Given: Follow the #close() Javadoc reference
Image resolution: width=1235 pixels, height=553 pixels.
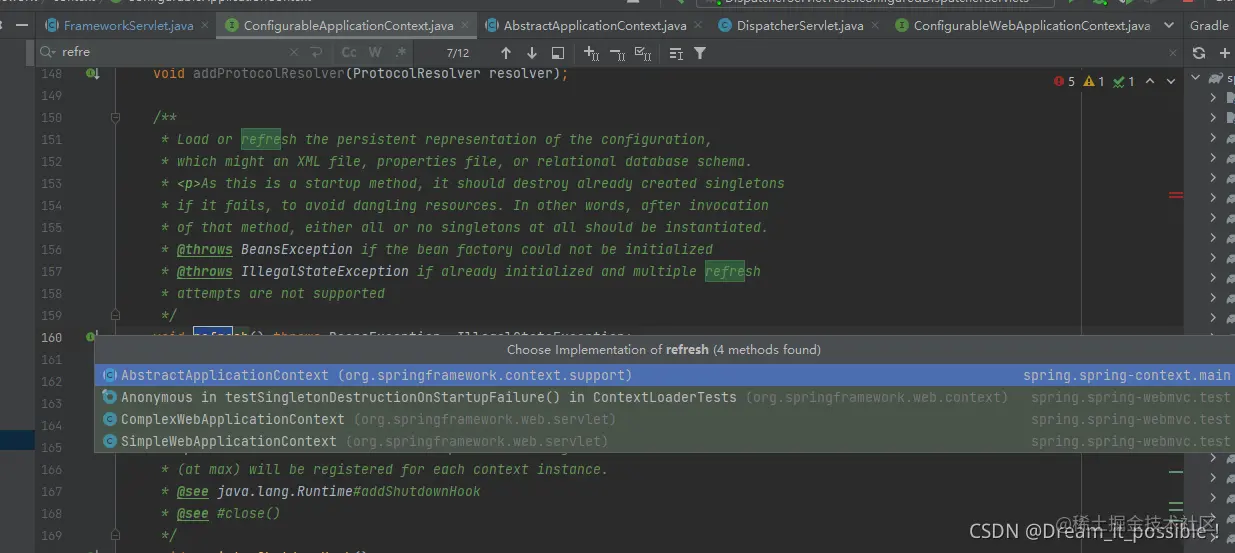Looking at the screenshot, I should [x=249, y=514].
